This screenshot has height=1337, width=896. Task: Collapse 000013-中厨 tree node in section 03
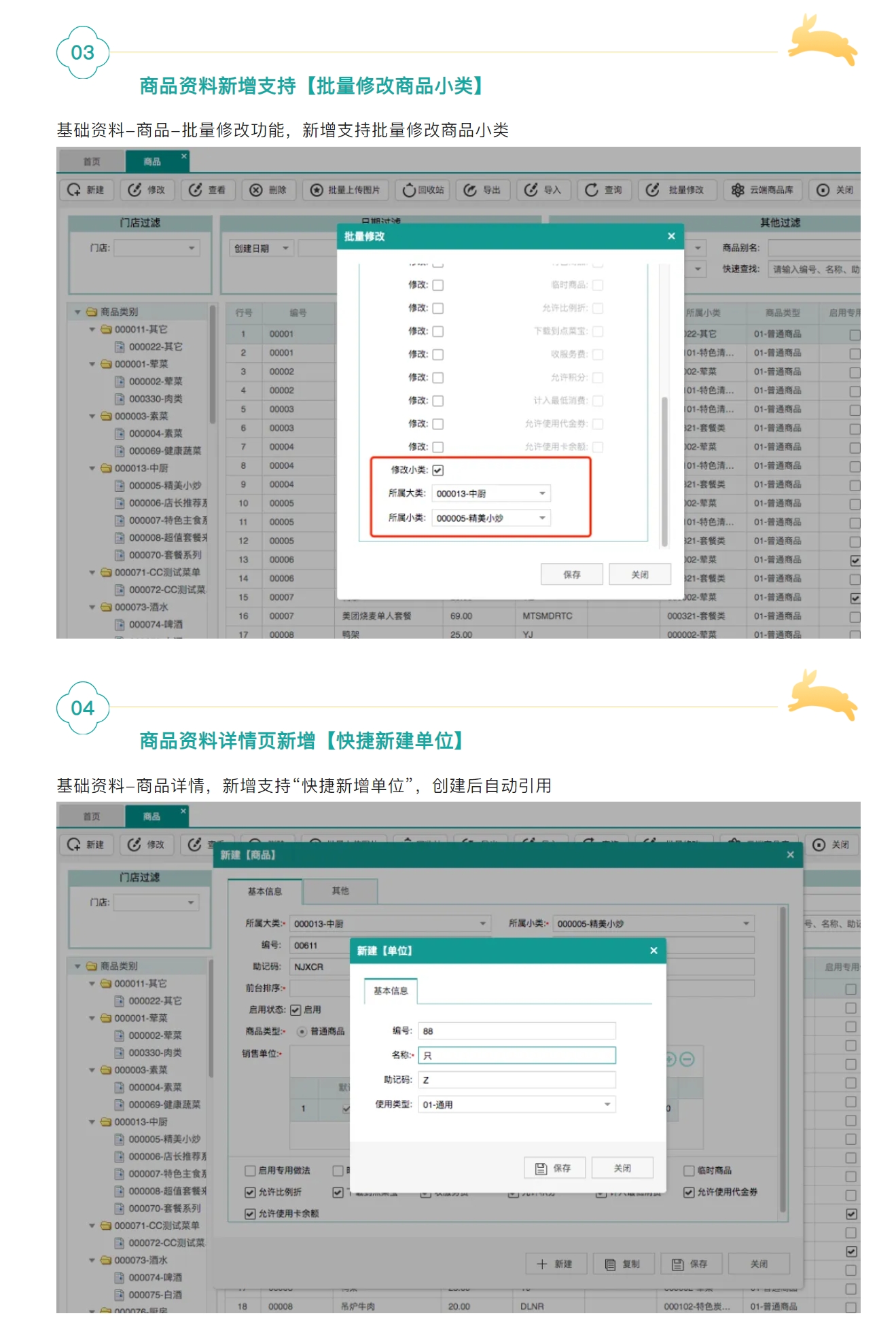92,468
